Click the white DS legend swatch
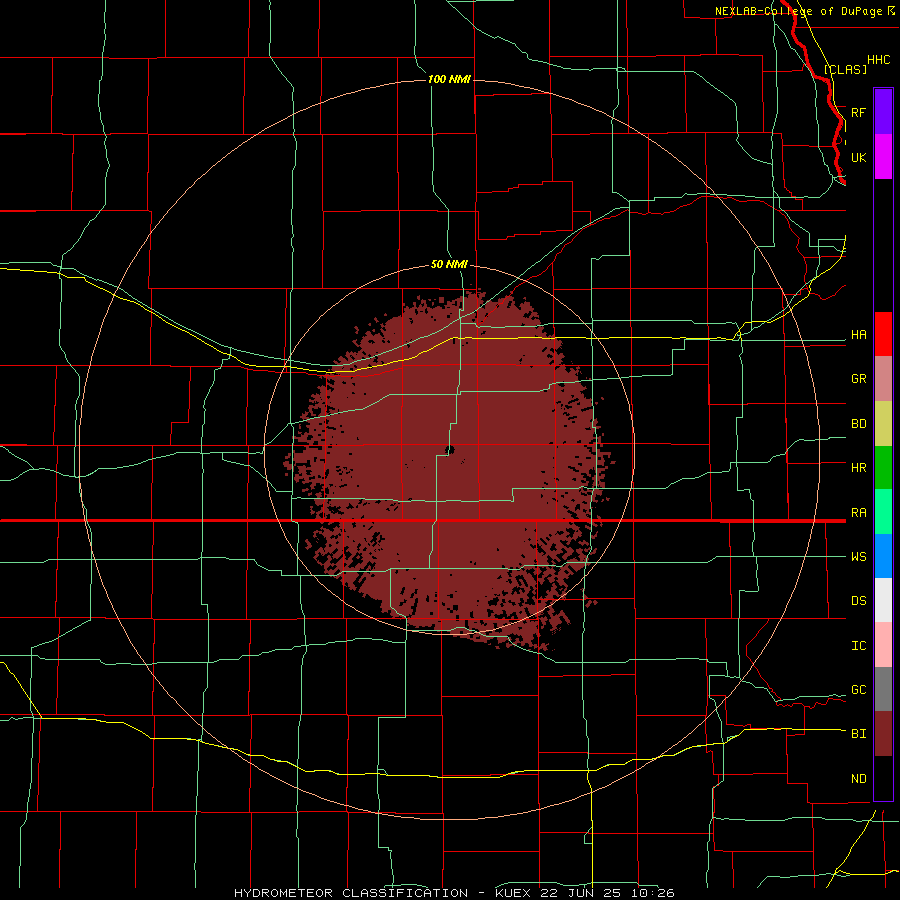The width and height of the screenshot is (900, 900). click(883, 600)
